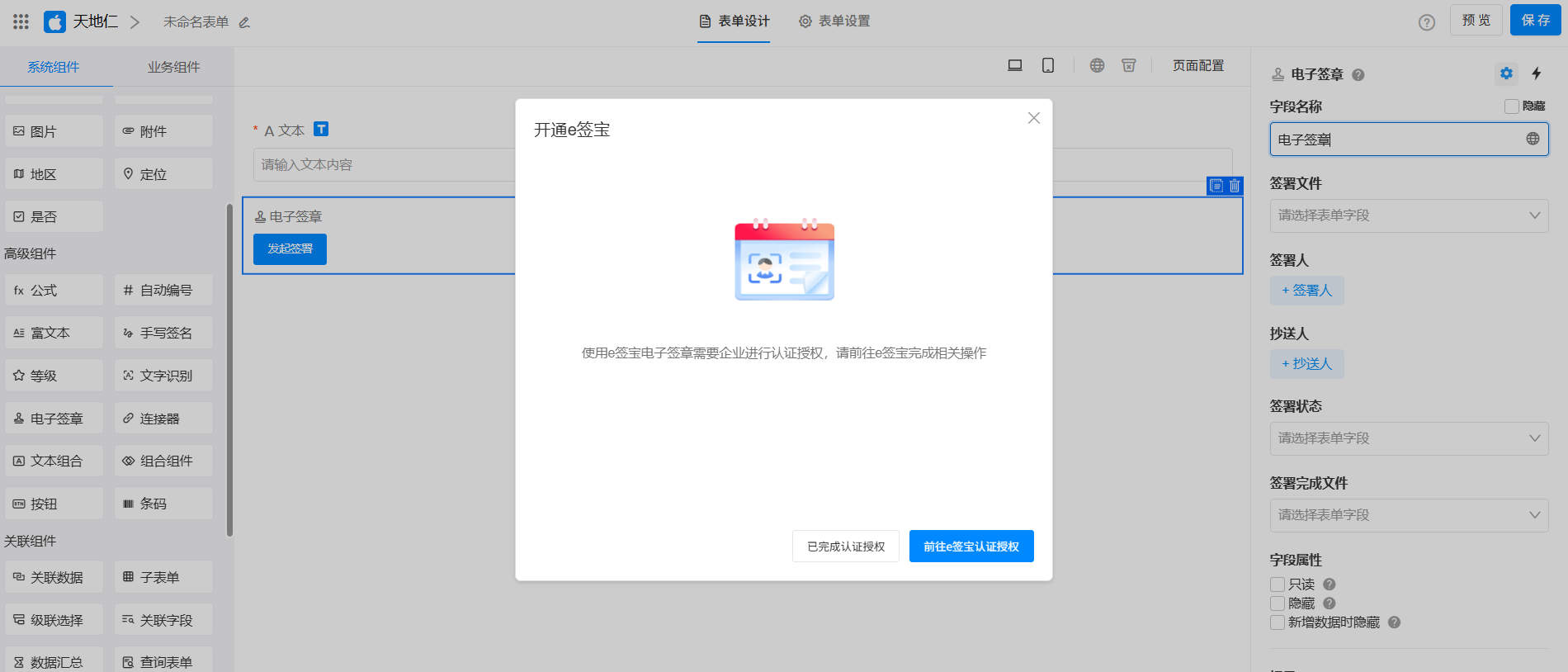Expand the 签署文件 dropdown

pos(1409,215)
